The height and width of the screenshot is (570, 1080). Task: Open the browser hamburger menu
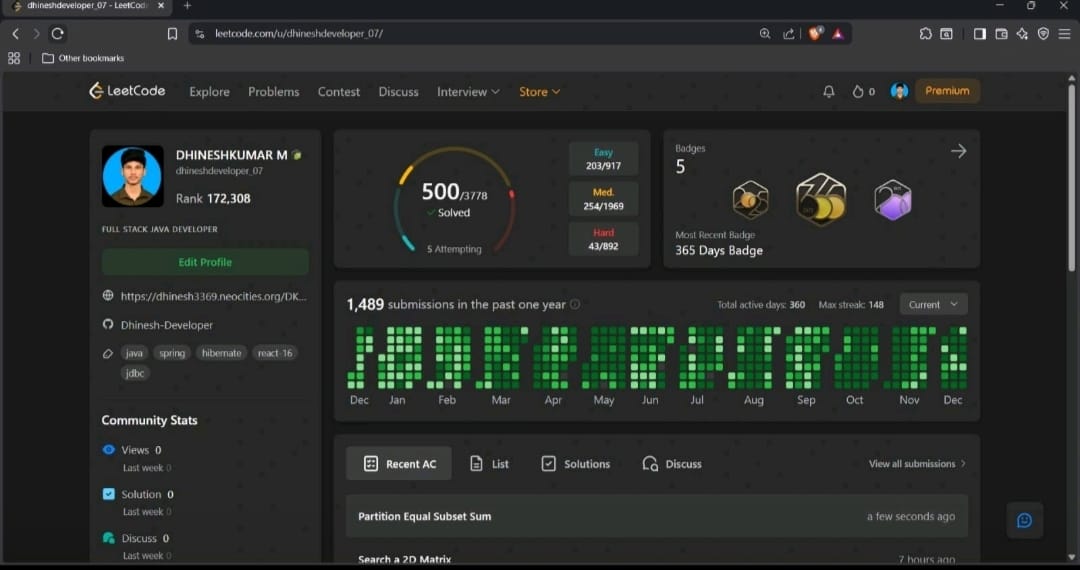click(x=1065, y=34)
